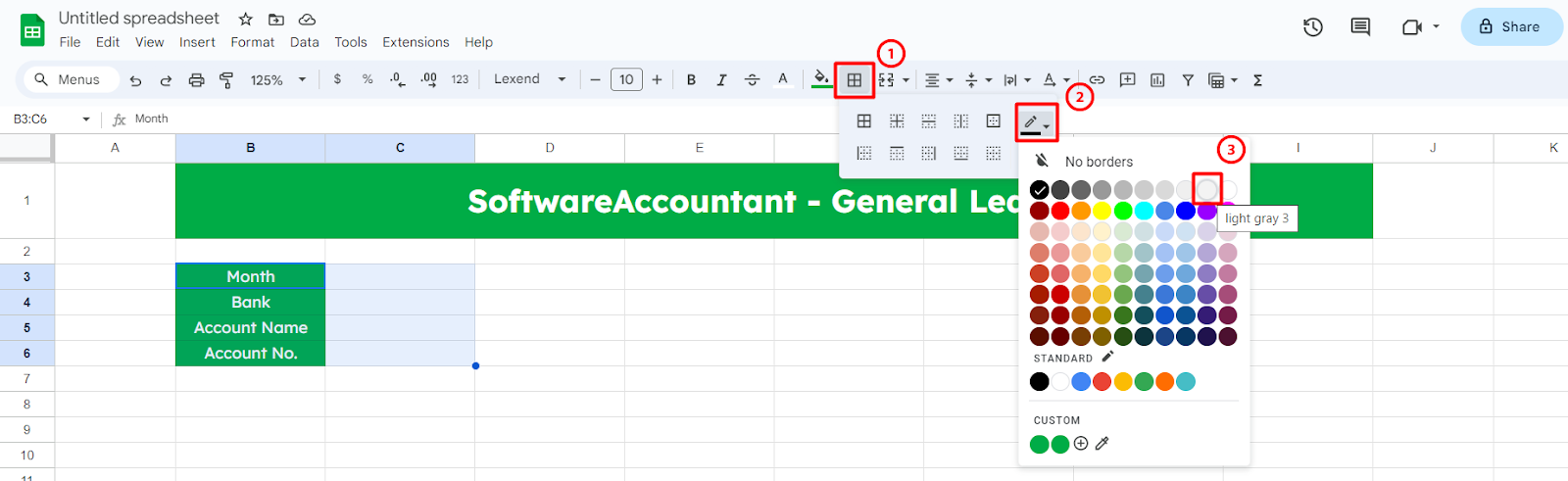Insert comment from the toolbar
This screenshot has width=1568, height=481.
1127,80
